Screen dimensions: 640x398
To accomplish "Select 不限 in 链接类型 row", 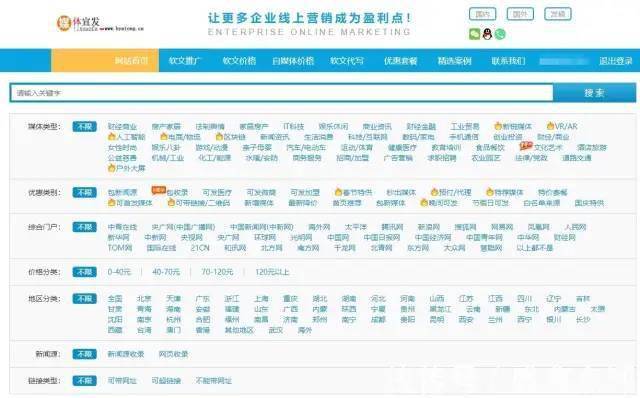I will 84,380.
